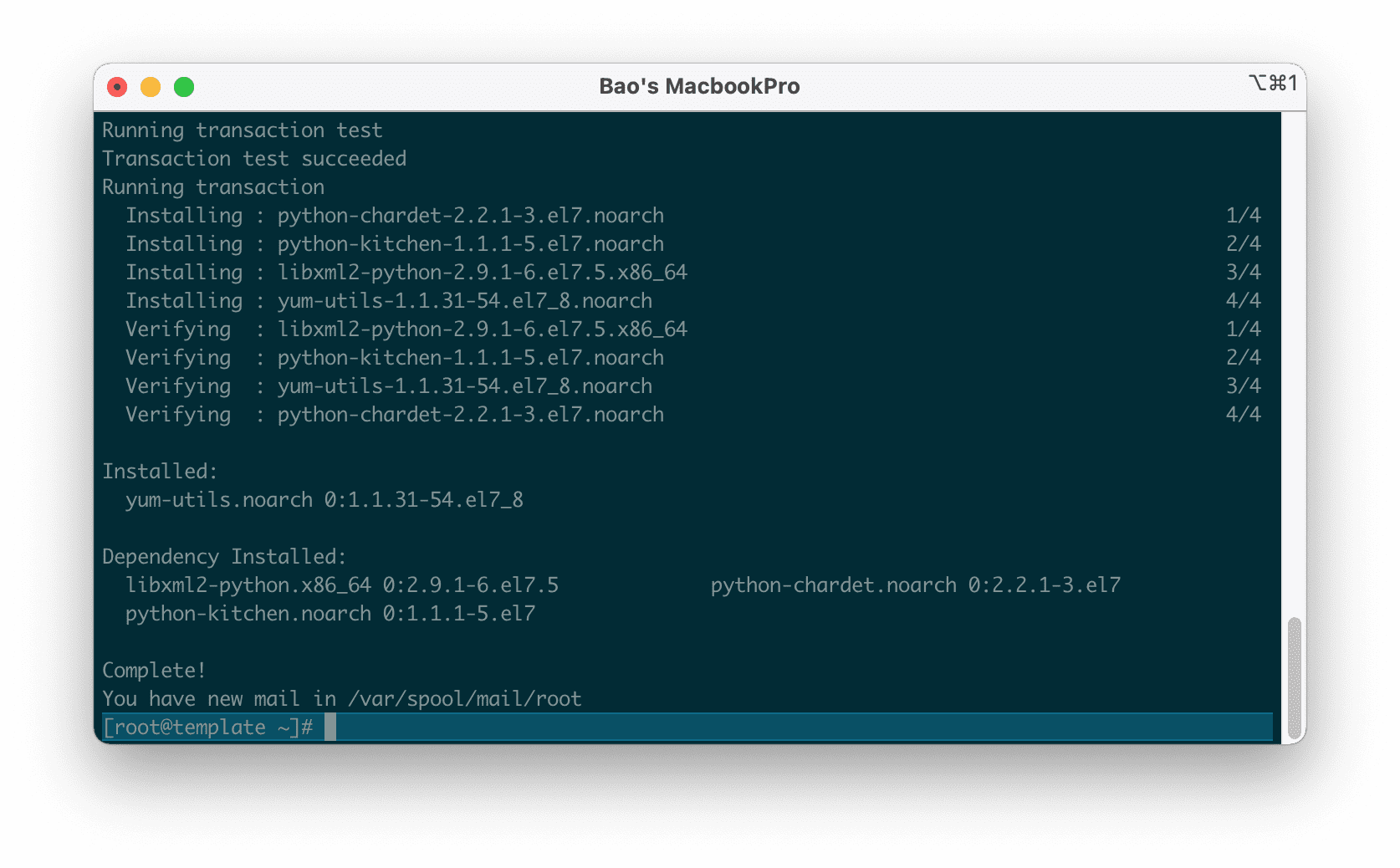Click the Bao's MacbookPro window title
The height and width of the screenshot is (868, 1400).
pos(700,86)
